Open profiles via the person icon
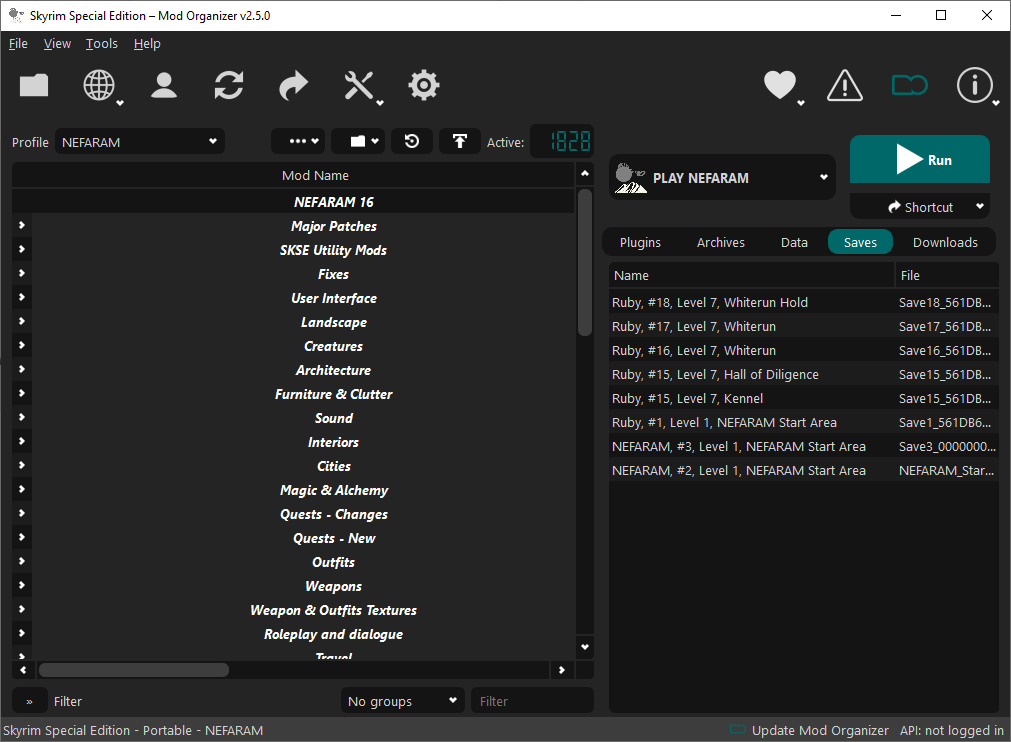This screenshot has height=742, width=1011. (164, 85)
